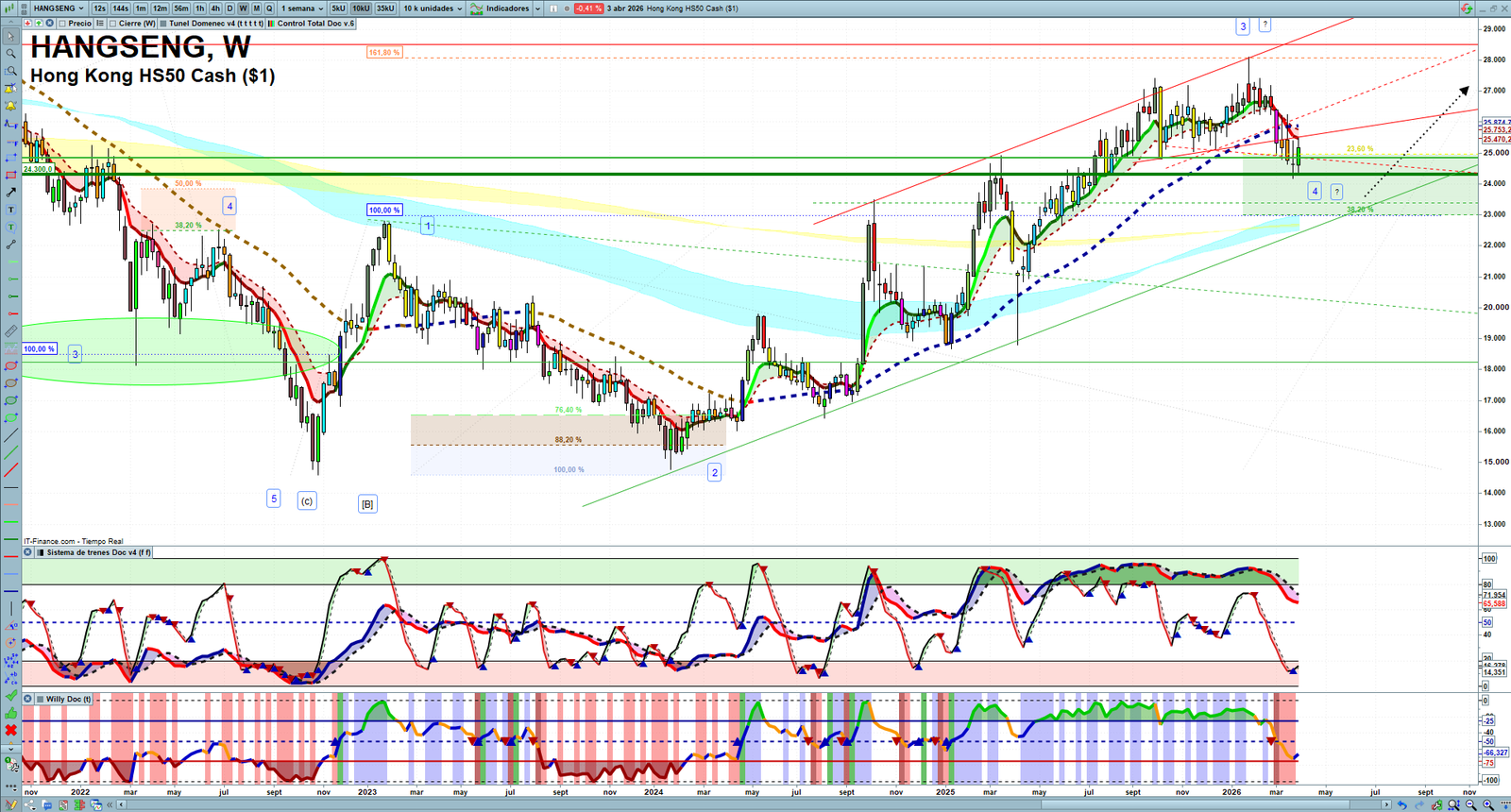
Task: Click the -0,41 % change badge
Action: [x=588, y=8]
